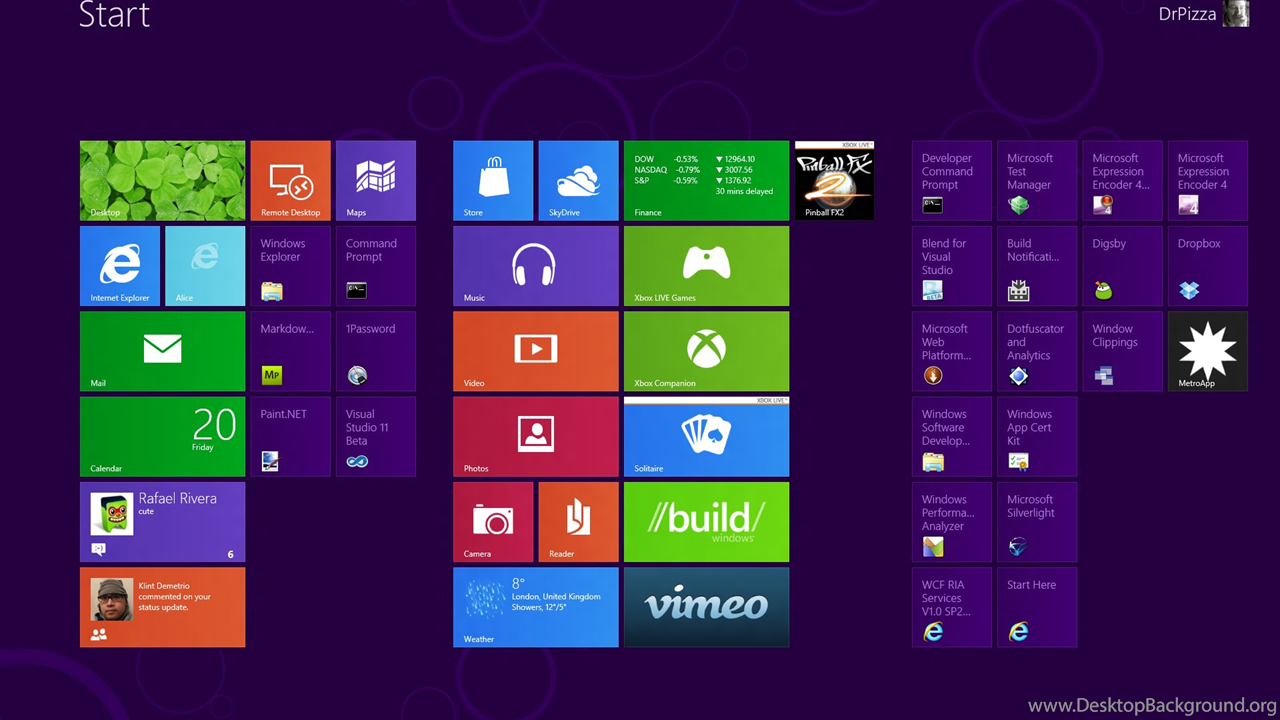Launch Dotfuscator and Analytics tile
Image resolution: width=1280 pixels, height=720 pixels.
coord(1037,351)
